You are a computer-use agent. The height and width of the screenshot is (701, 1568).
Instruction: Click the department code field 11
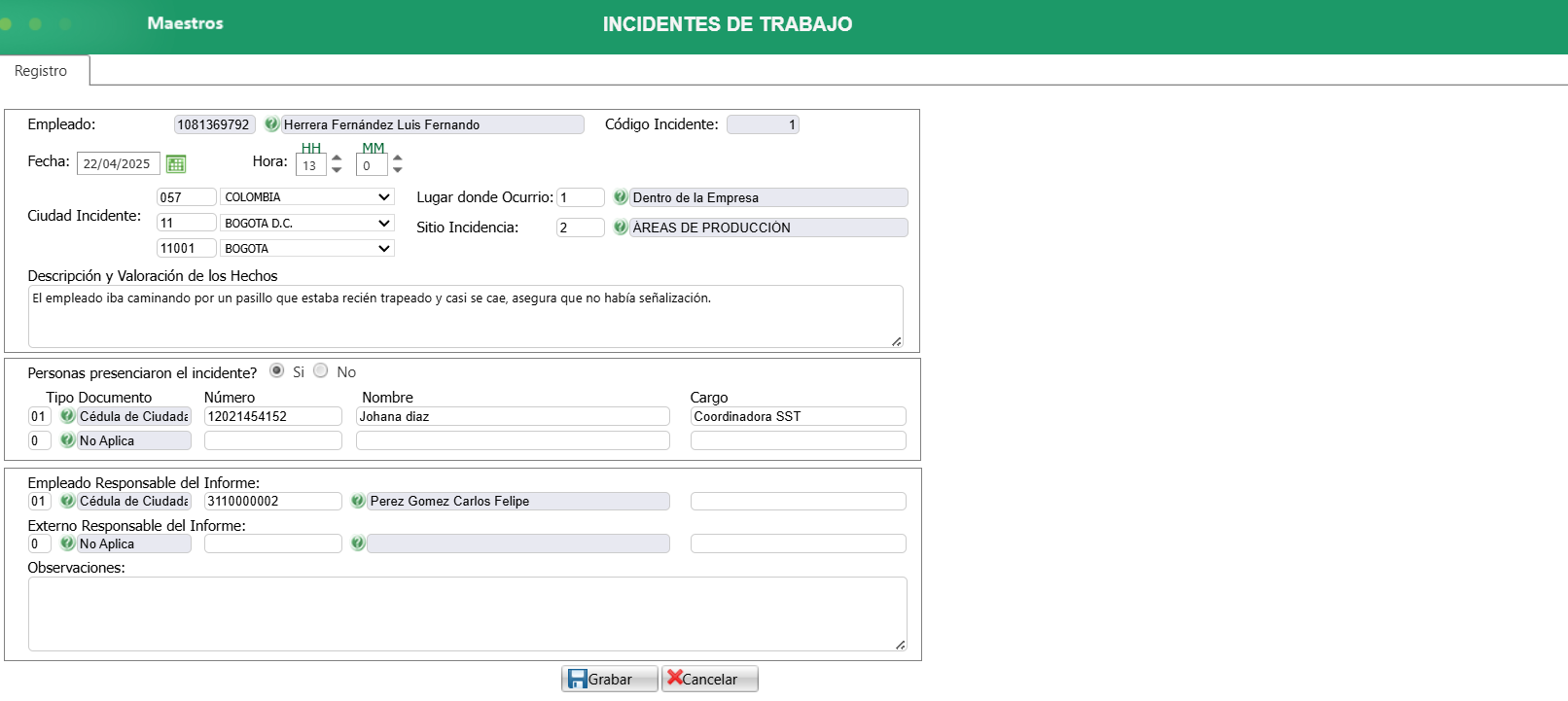point(187,223)
